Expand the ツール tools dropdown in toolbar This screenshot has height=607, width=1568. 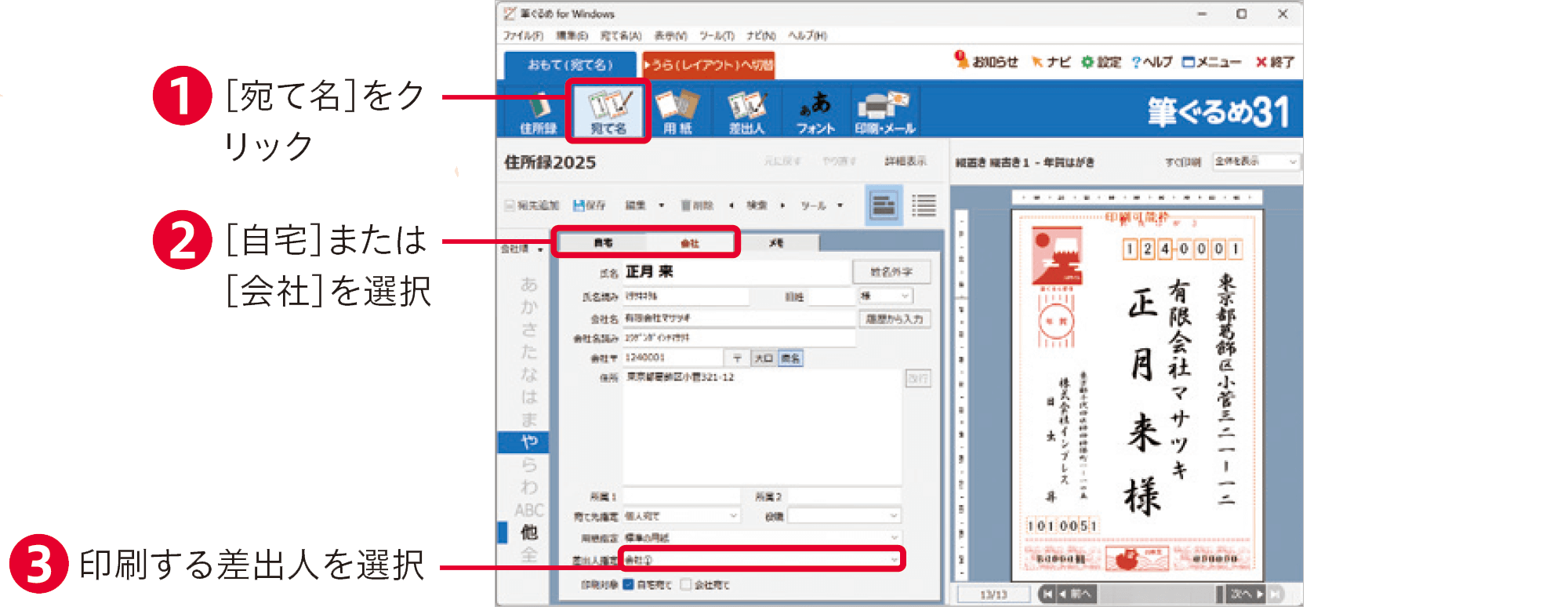[840, 205]
